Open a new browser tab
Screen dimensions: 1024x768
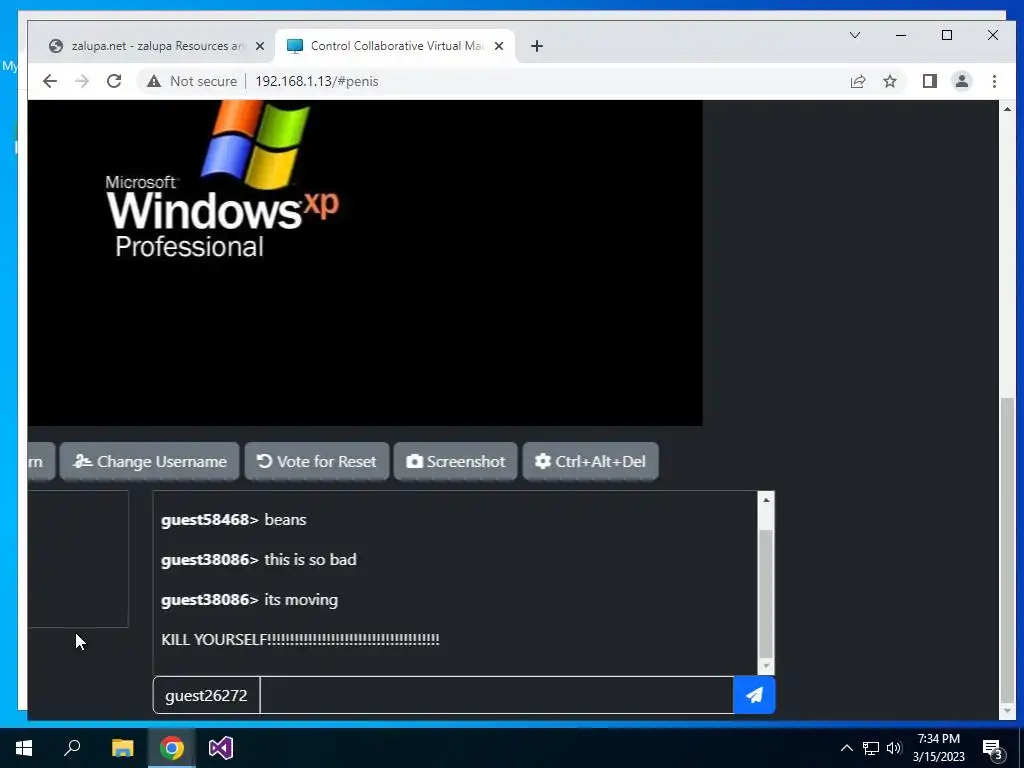[537, 46]
